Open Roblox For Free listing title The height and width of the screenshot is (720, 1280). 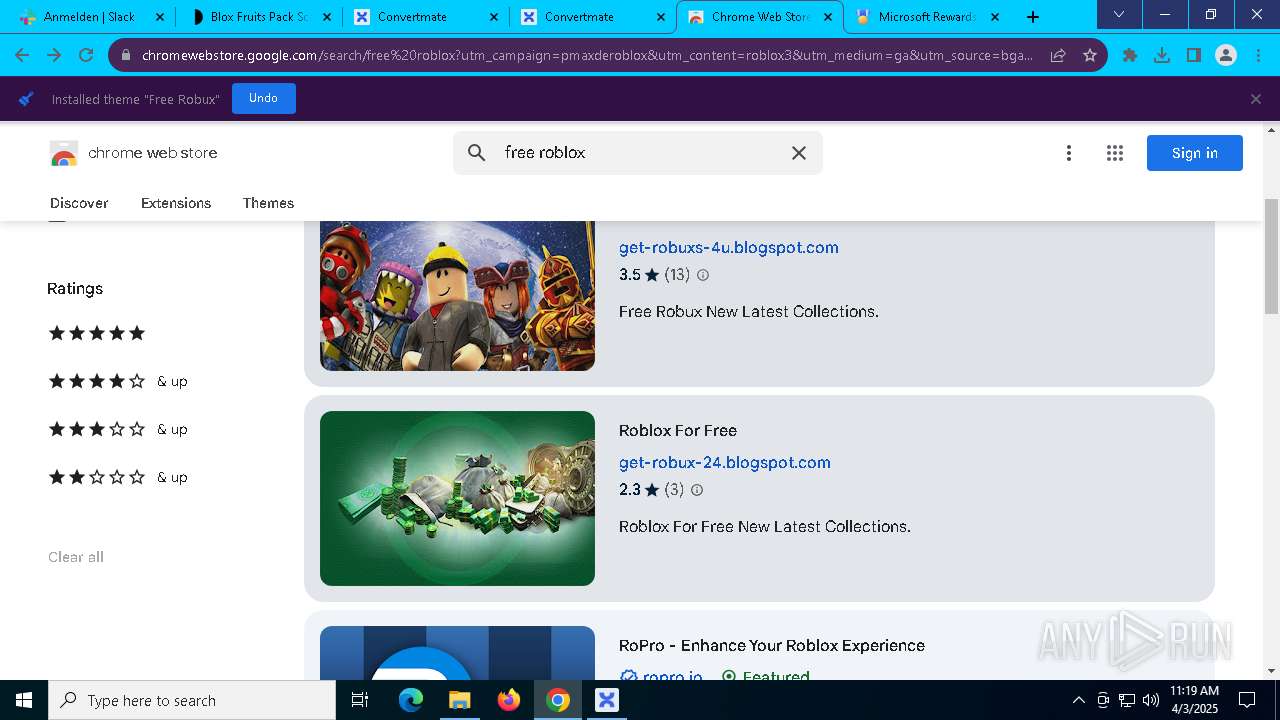click(x=677, y=430)
